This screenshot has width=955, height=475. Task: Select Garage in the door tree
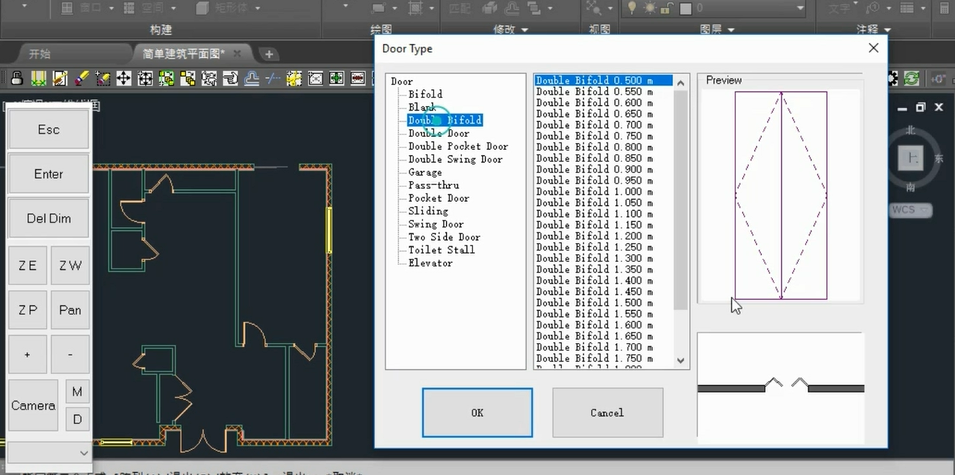425,172
